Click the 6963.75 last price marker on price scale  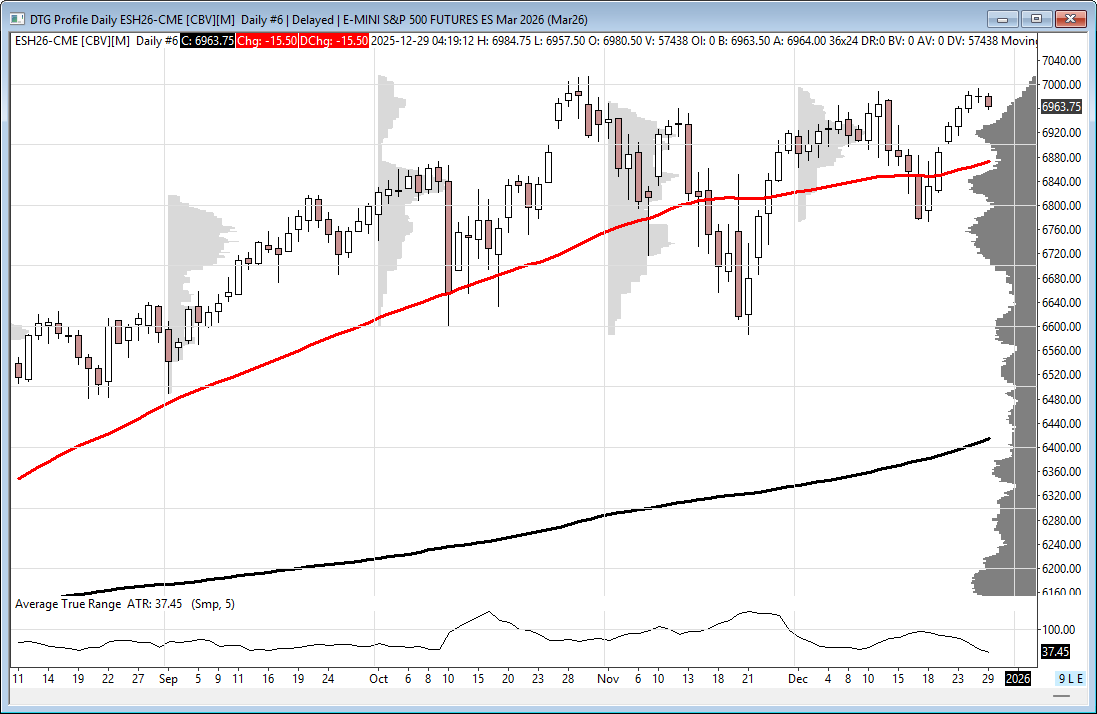click(1060, 107)
